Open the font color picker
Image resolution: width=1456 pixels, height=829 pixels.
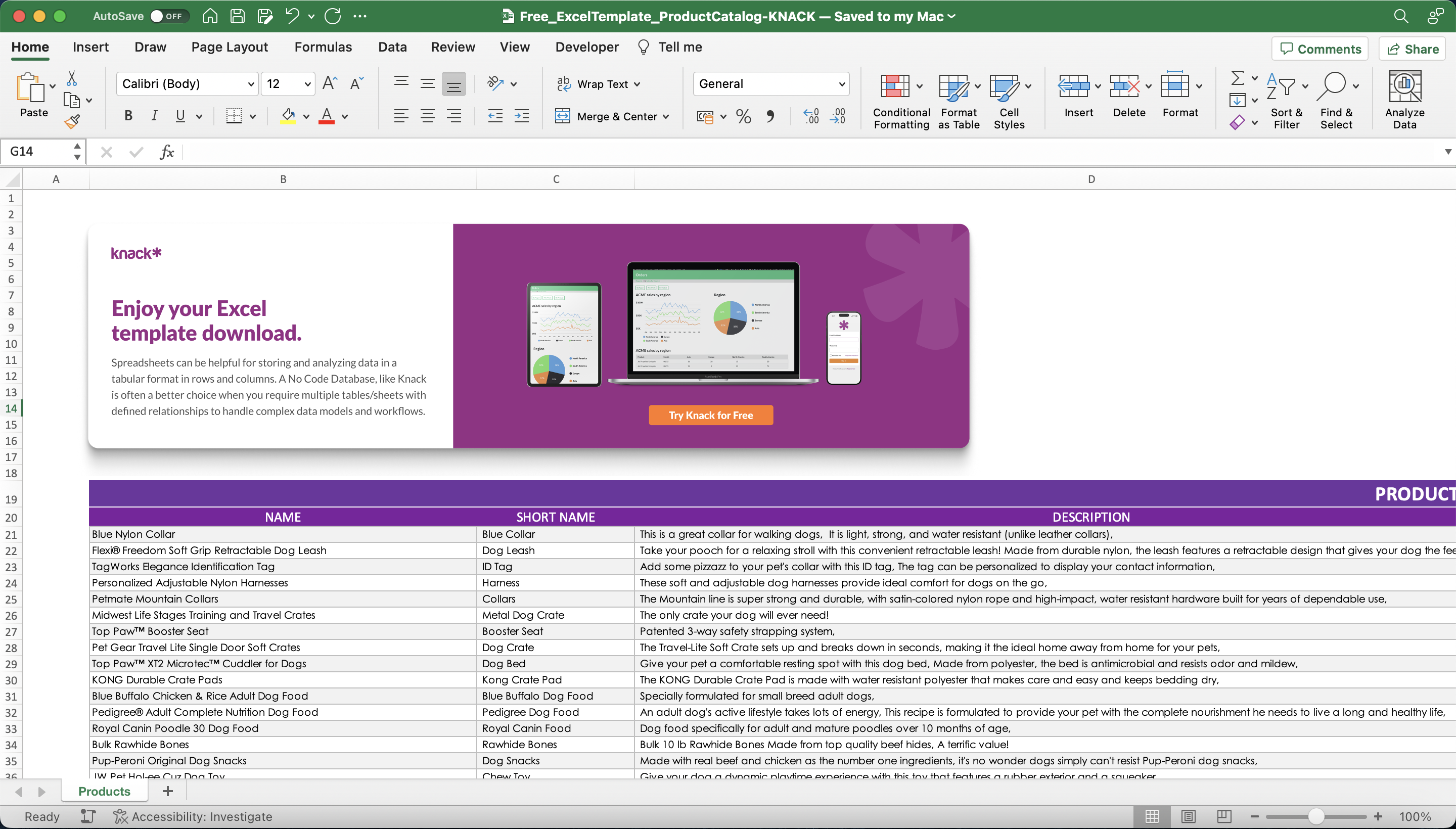point(344,116)
